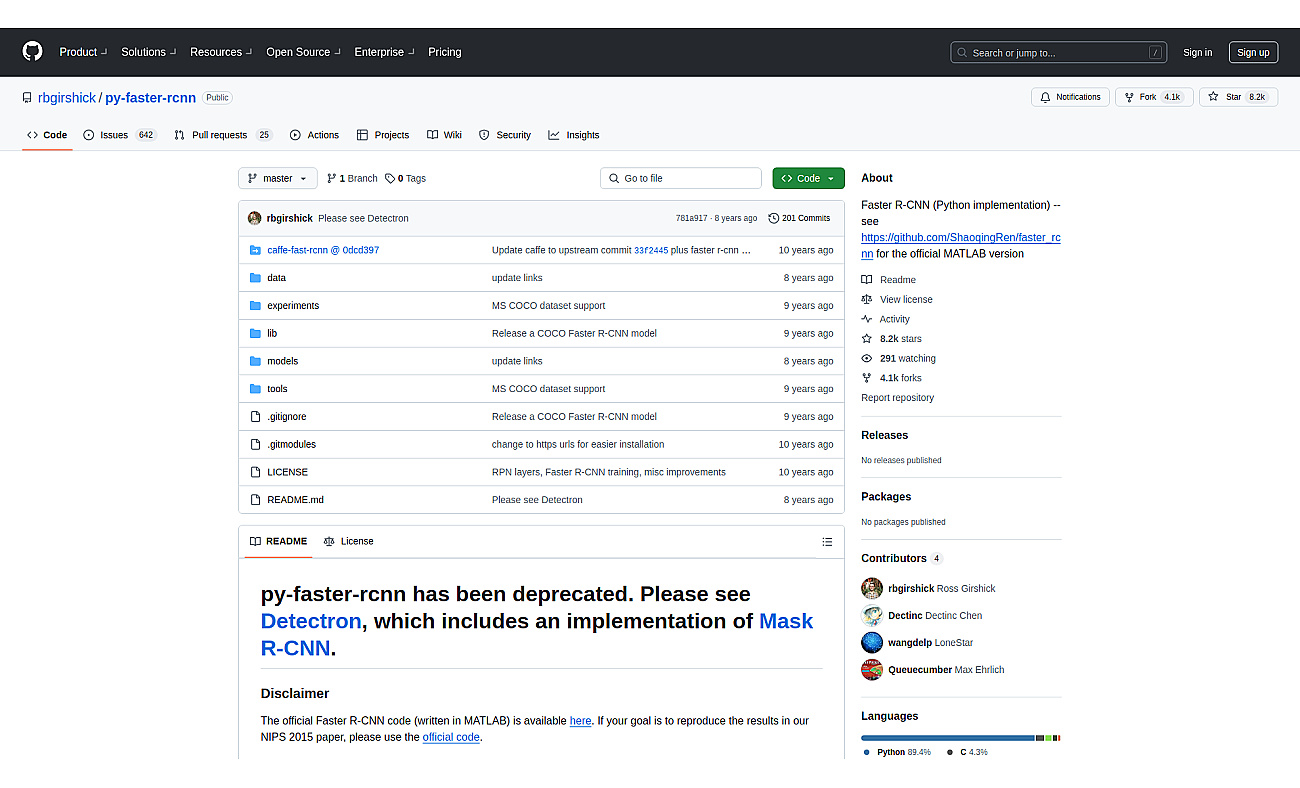Click the Sign up button

pyautogui.click(x=1253, y=53)
